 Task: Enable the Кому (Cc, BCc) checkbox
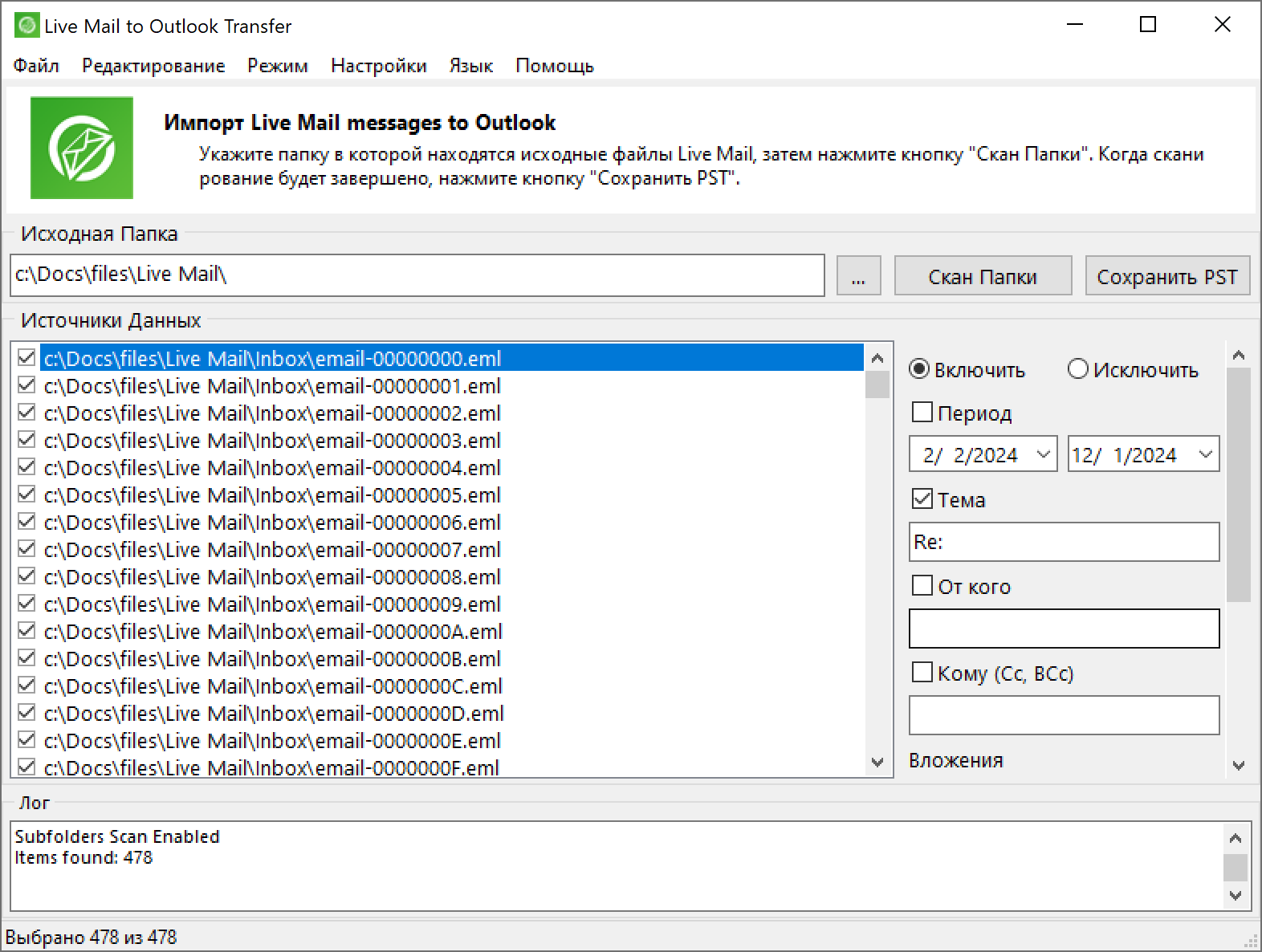[922, 673]
